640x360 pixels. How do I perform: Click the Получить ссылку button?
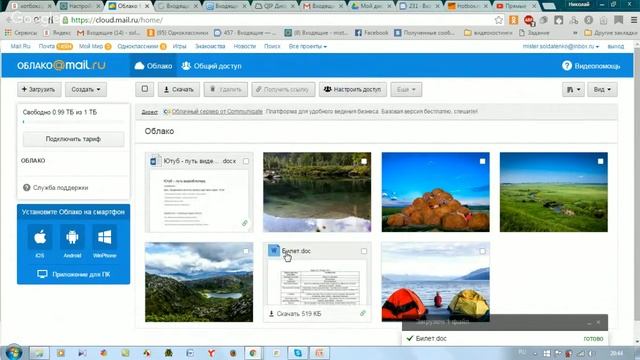(283, 89)
